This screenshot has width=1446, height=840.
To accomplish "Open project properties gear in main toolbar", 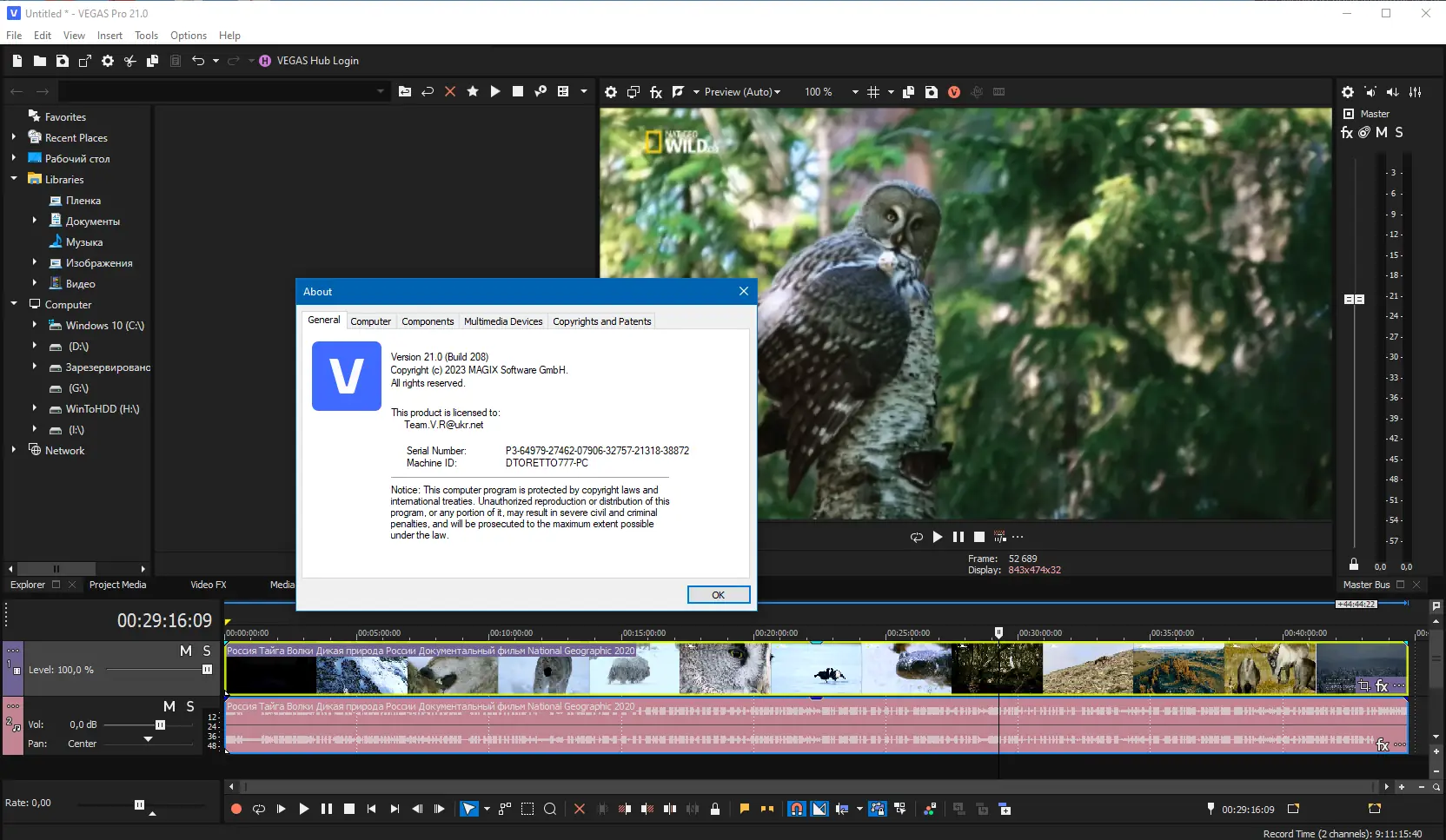I will pos(108,61).
